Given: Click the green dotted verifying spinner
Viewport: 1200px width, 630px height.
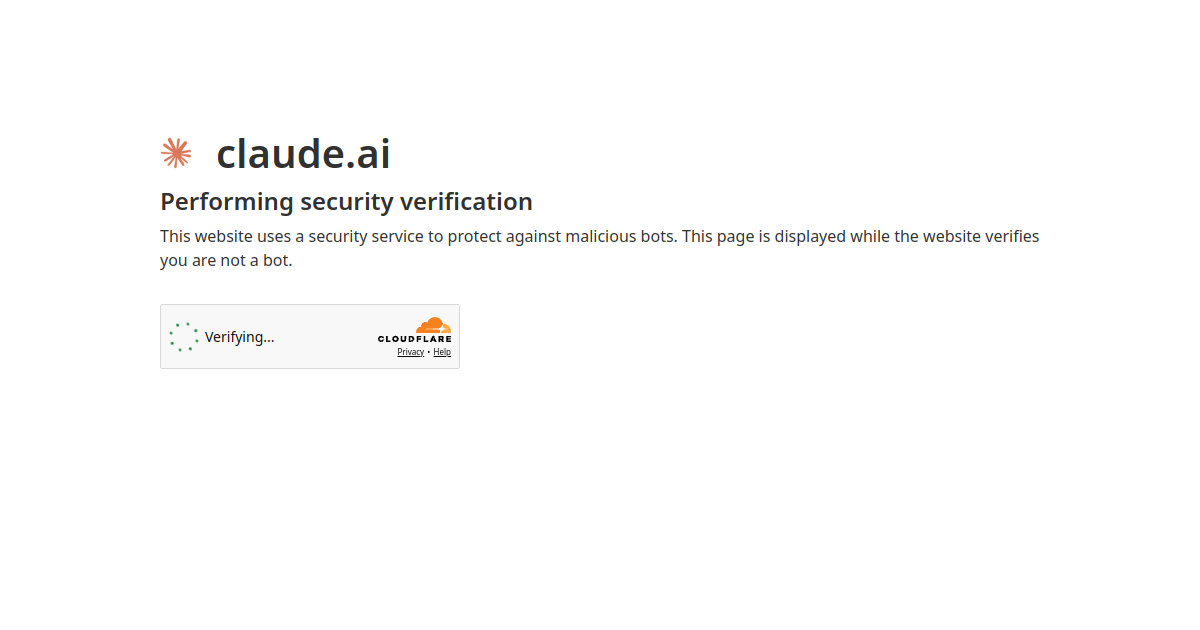Looking at the screenshot, I should [x=184, y=337].
